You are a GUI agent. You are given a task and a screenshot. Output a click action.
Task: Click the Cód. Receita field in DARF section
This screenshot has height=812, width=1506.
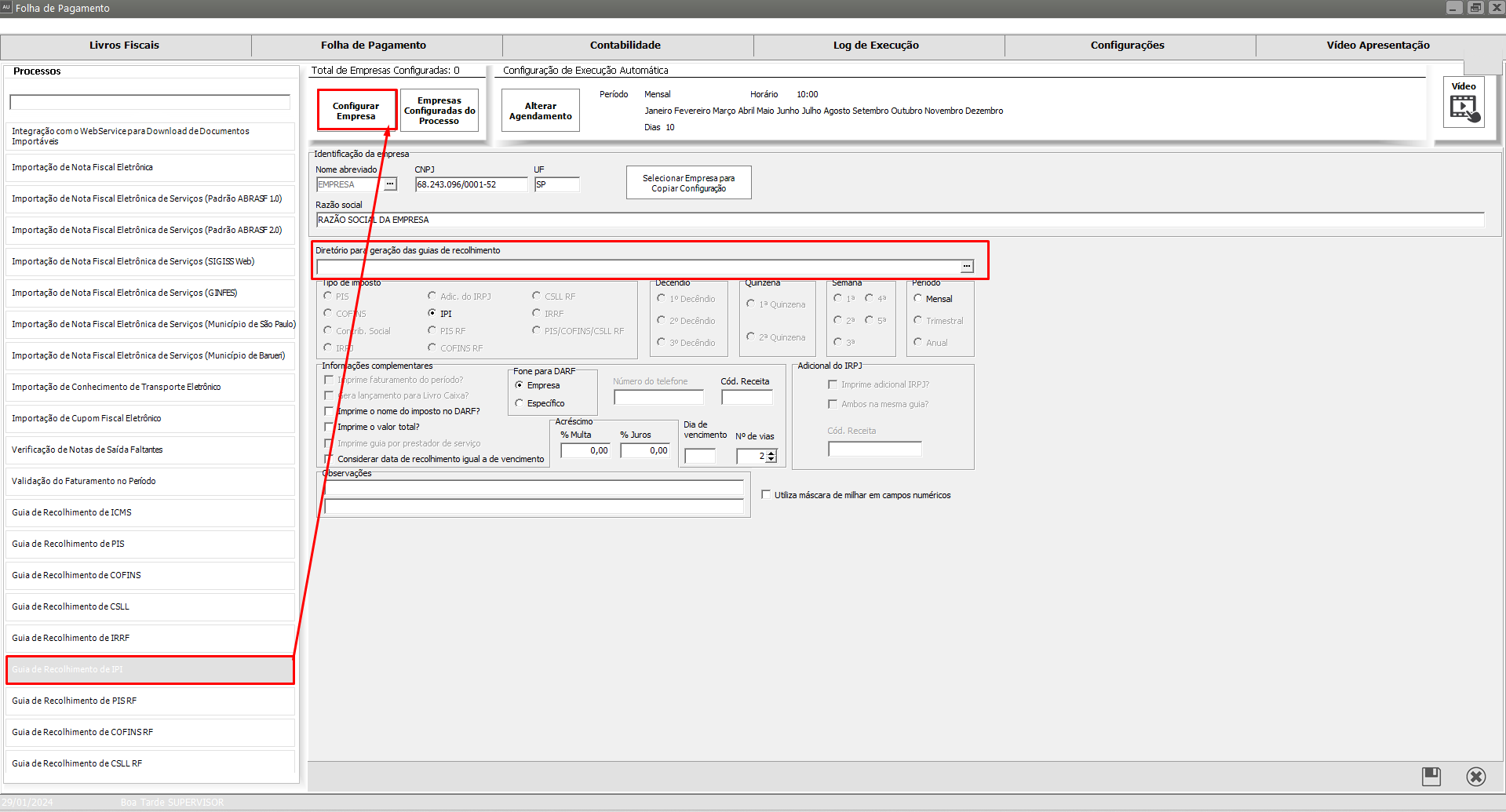click(x=747, y=397)
